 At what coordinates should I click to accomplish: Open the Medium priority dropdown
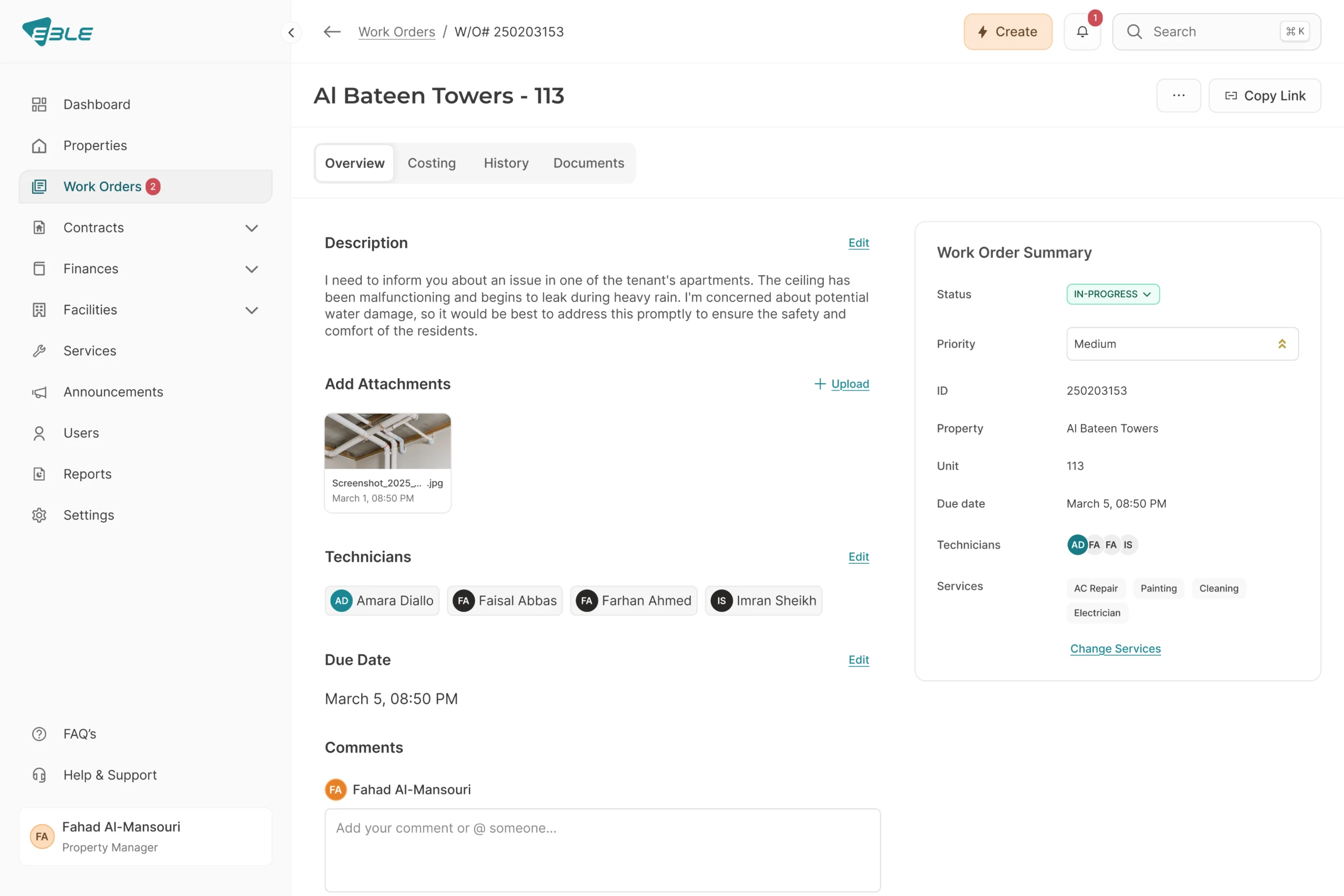[1182, 344]
